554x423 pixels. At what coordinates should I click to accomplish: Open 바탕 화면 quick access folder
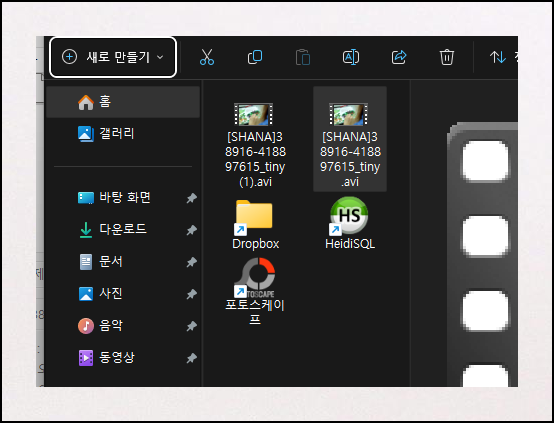(x=123, y=198)
